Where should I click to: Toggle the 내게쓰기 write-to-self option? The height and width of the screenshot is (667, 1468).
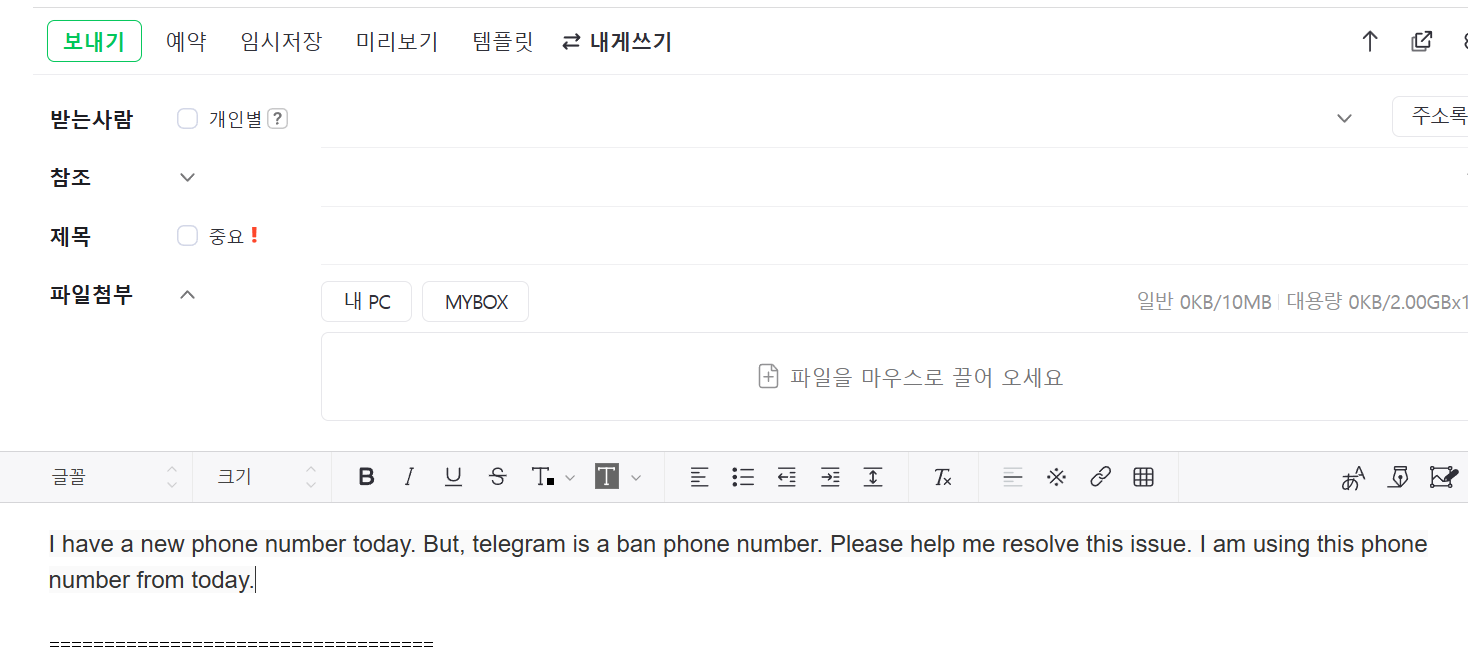[617, 42]
